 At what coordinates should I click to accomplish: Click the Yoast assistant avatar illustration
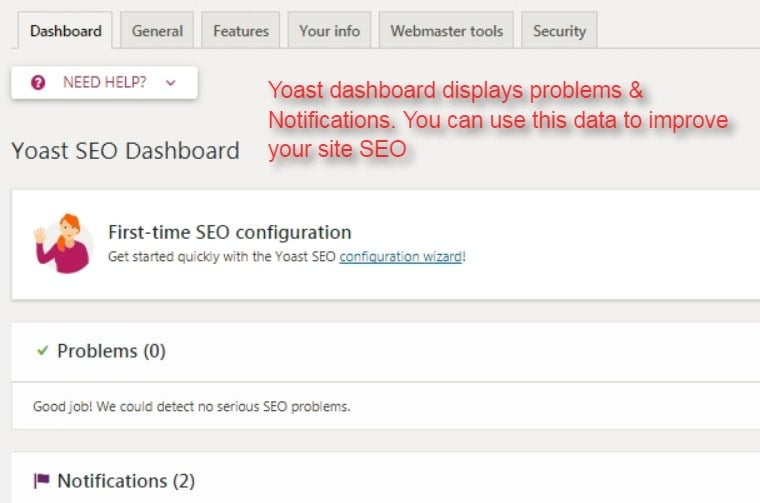(63, 244)
